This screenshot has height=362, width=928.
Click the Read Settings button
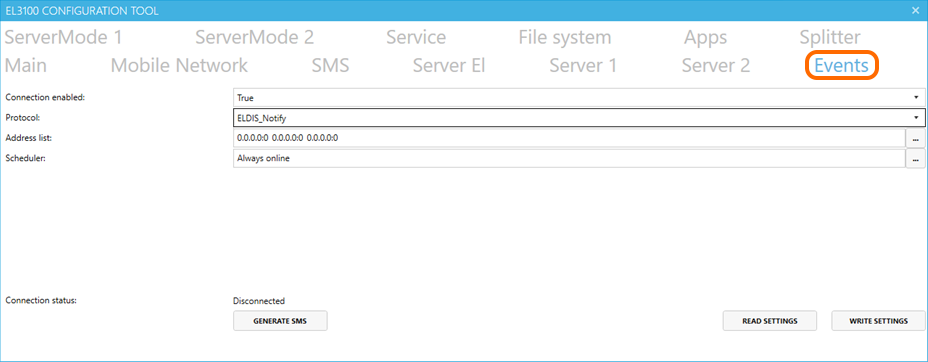click(x=769, y=321)
